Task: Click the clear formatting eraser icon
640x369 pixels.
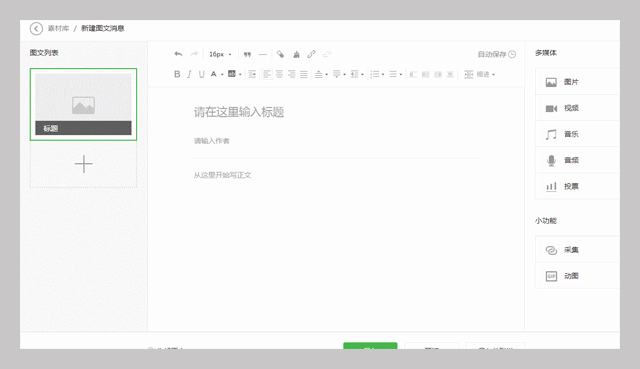Action: tap(280, 54)
